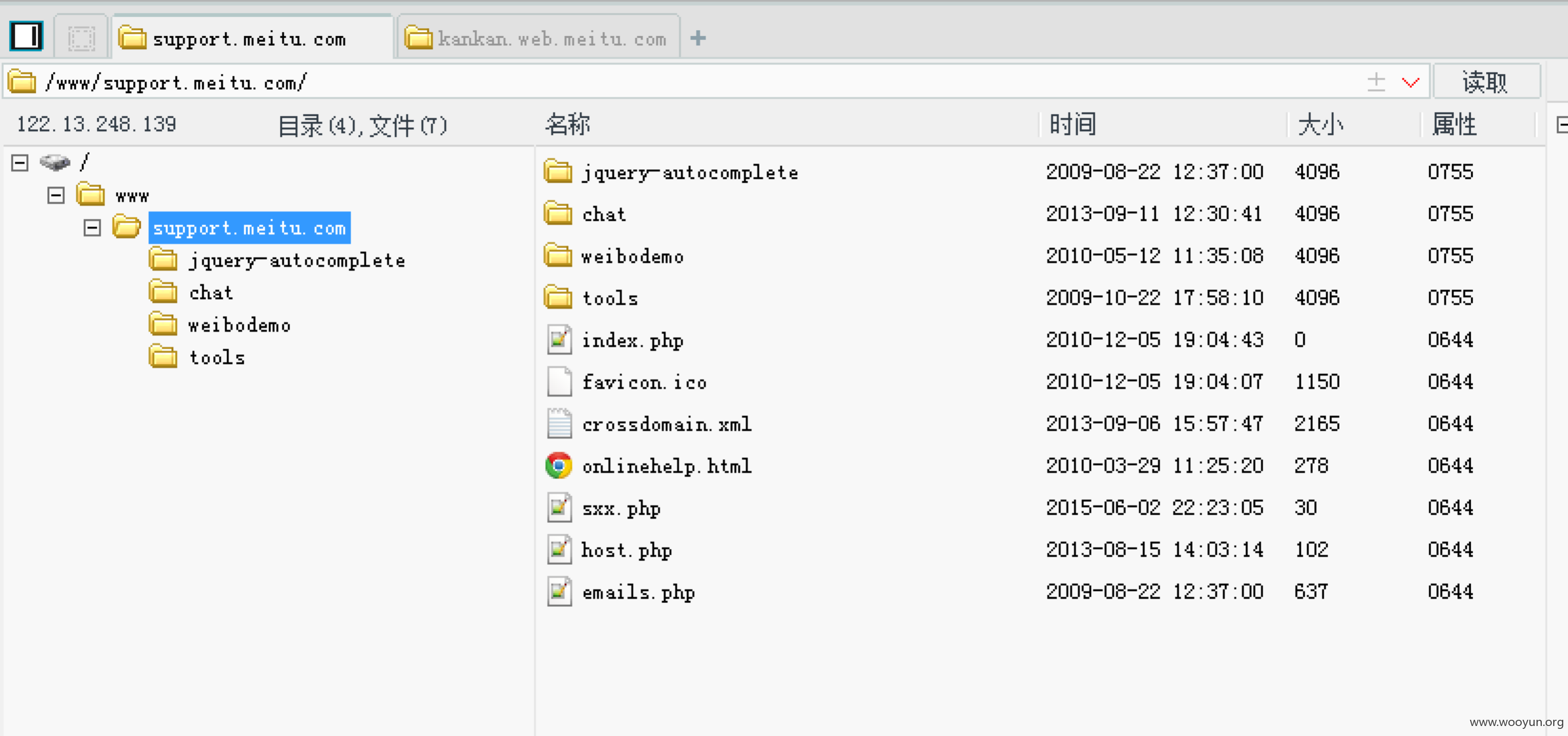Screen dimensions: 1568x736
Task: Click jquery-autocomplete folder icon in tree
Action: pos(163,258)
